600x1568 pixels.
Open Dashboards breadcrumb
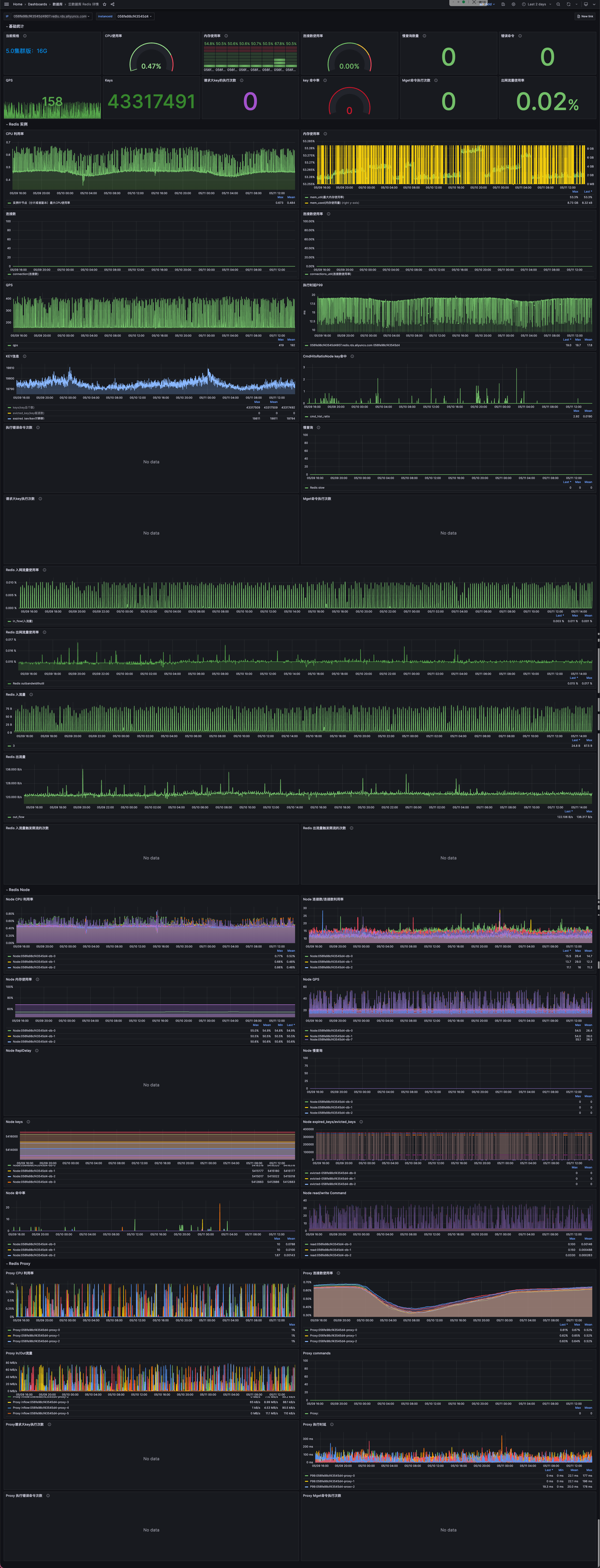click(x=37, y=4)
